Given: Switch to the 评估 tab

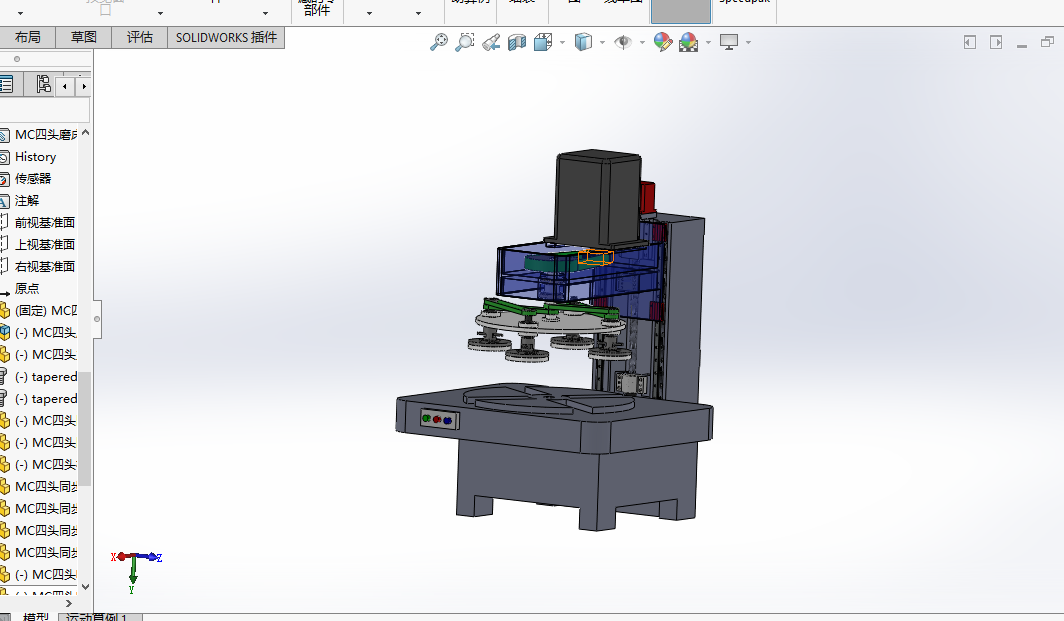Looking at the screenshot, I should pyautogui.click(x=140, y=38).
